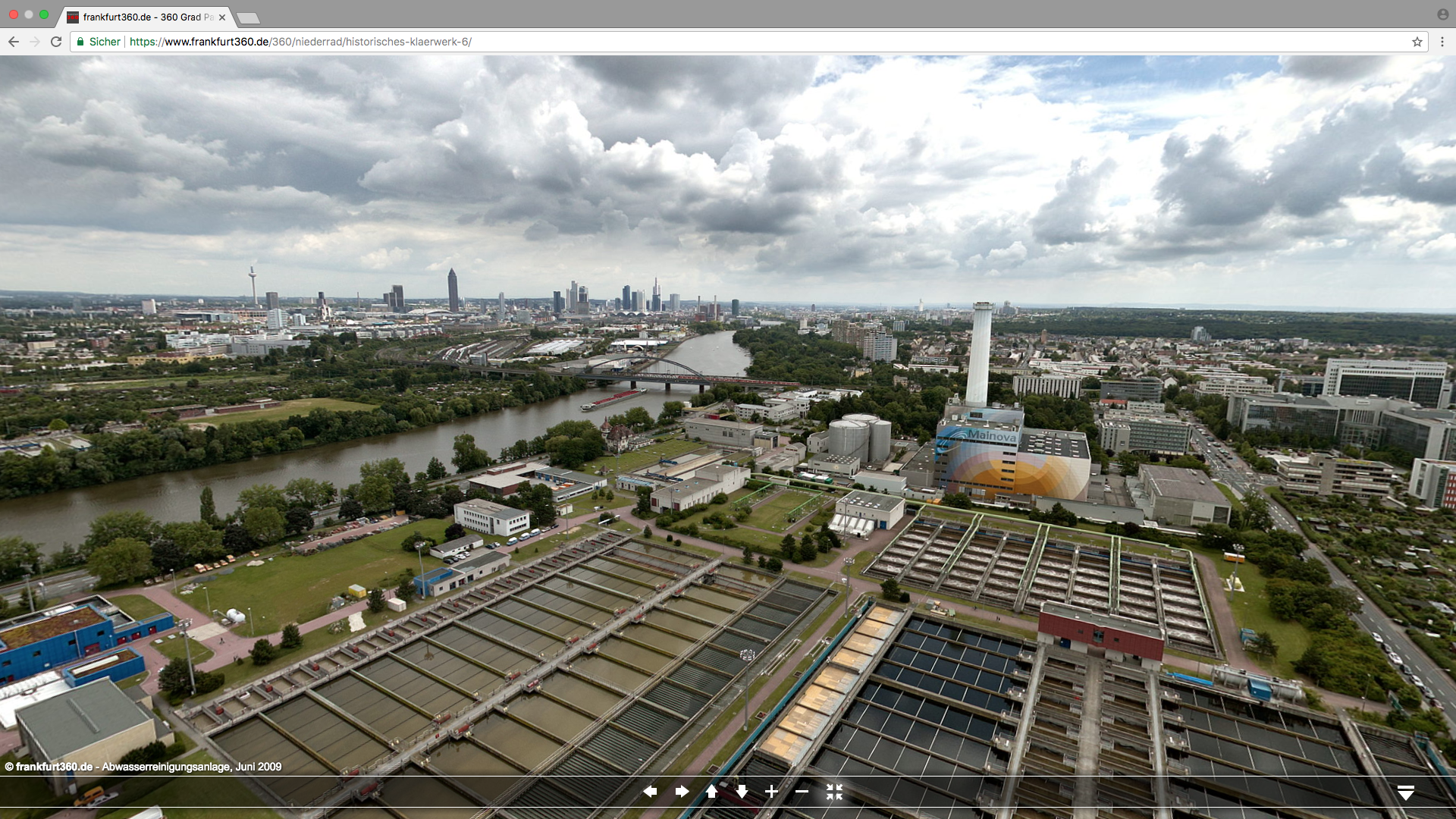Zoom out using the minus icon
The height and width of the screenshot is (819, 1456).
[x=802, y=792]
